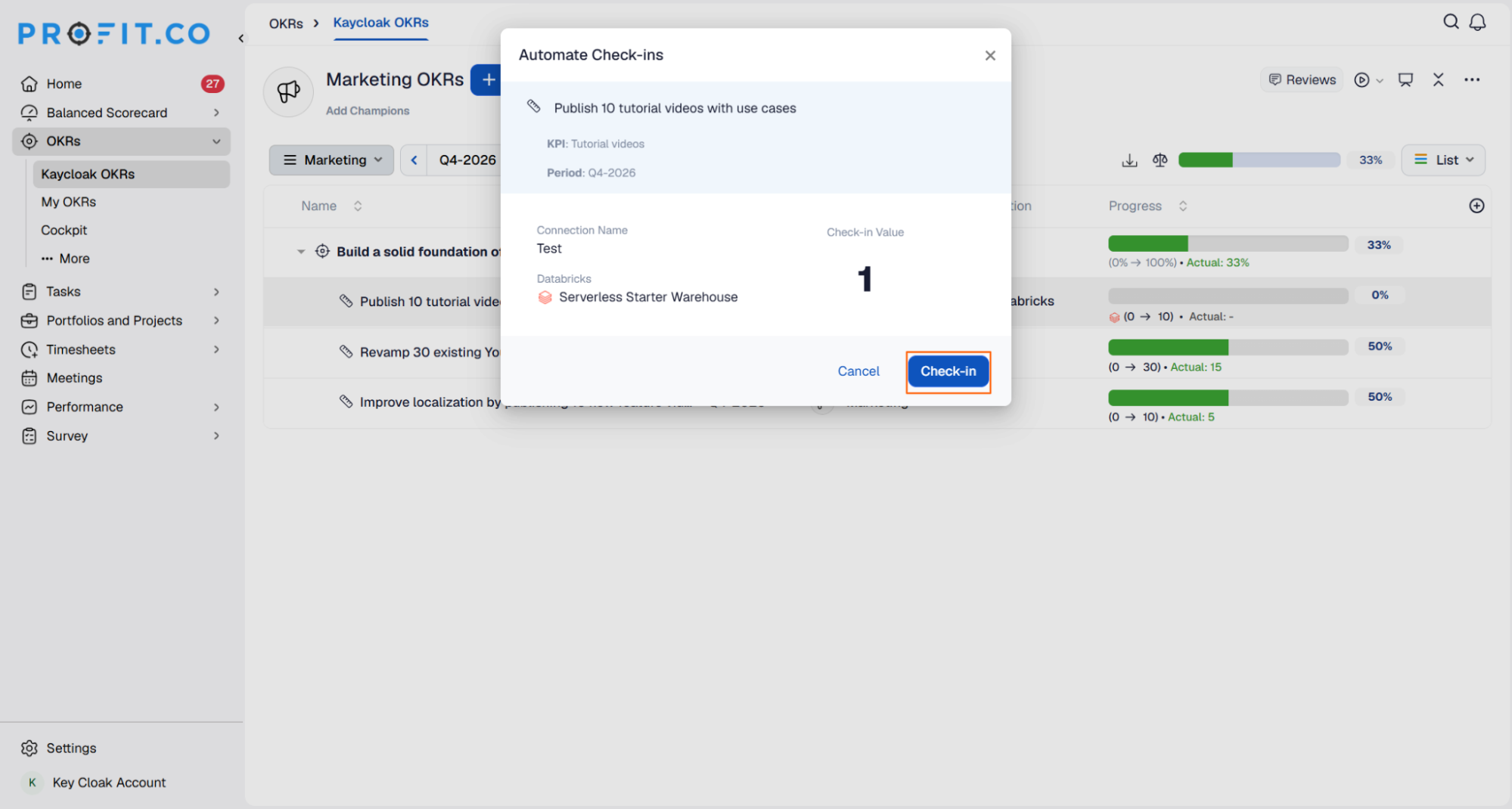Image resolution: width=1512 pixels, height=809 pixels.
Task: Select Kaycloak OKRs breadcrumb tab
Action: point(380,23)
